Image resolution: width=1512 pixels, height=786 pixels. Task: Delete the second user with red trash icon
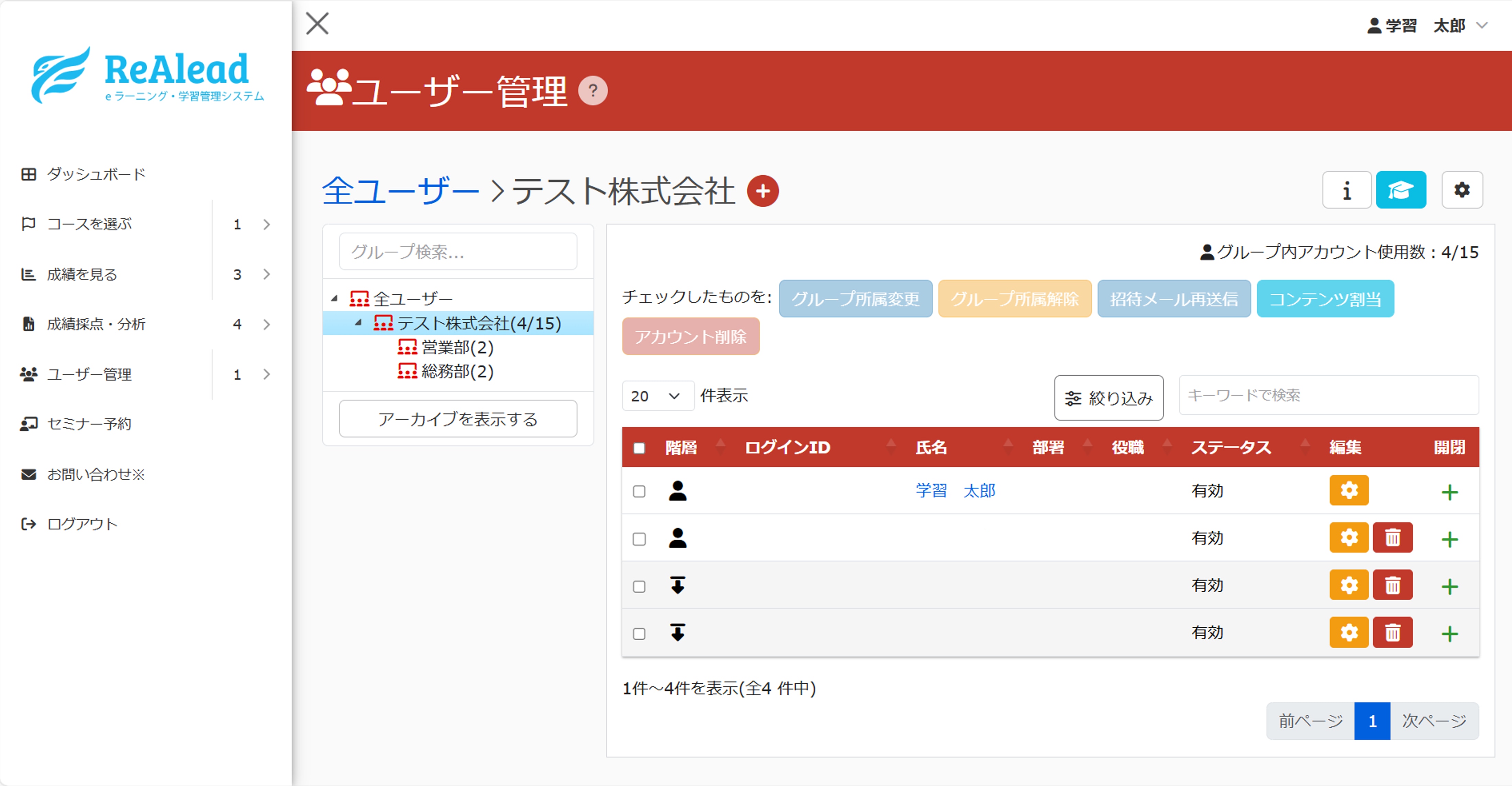tap(1392, 538)
